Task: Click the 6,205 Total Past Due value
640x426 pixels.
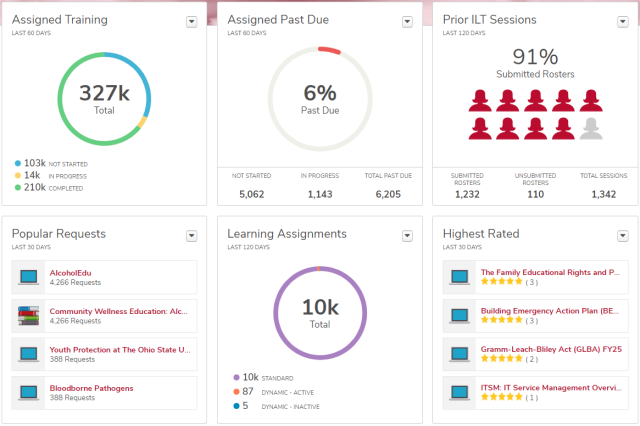Action: (x=388, y=194)
